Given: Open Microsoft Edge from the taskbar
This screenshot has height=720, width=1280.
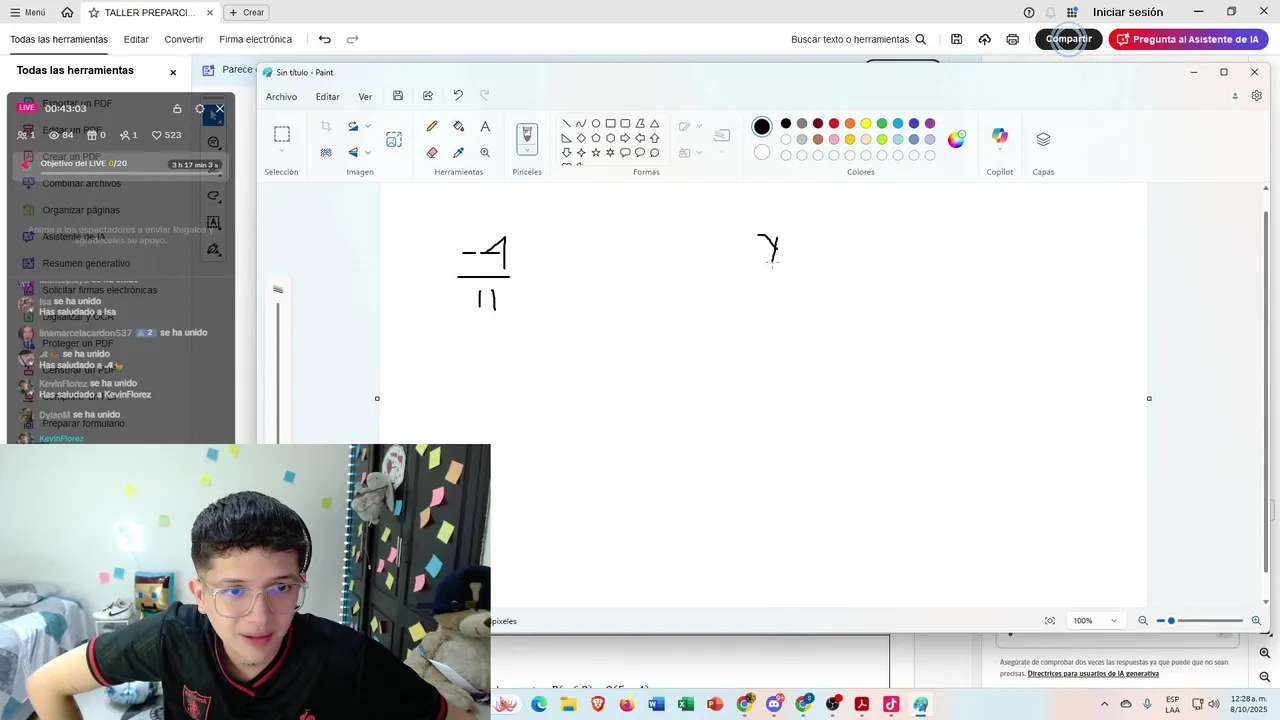Looking at the screenshot, I should point(539,704).
